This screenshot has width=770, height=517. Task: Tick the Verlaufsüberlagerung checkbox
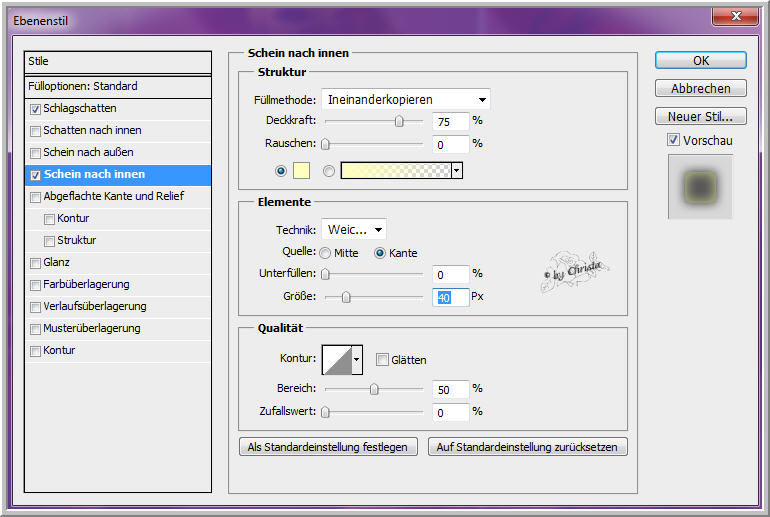[x=35, y=307]
